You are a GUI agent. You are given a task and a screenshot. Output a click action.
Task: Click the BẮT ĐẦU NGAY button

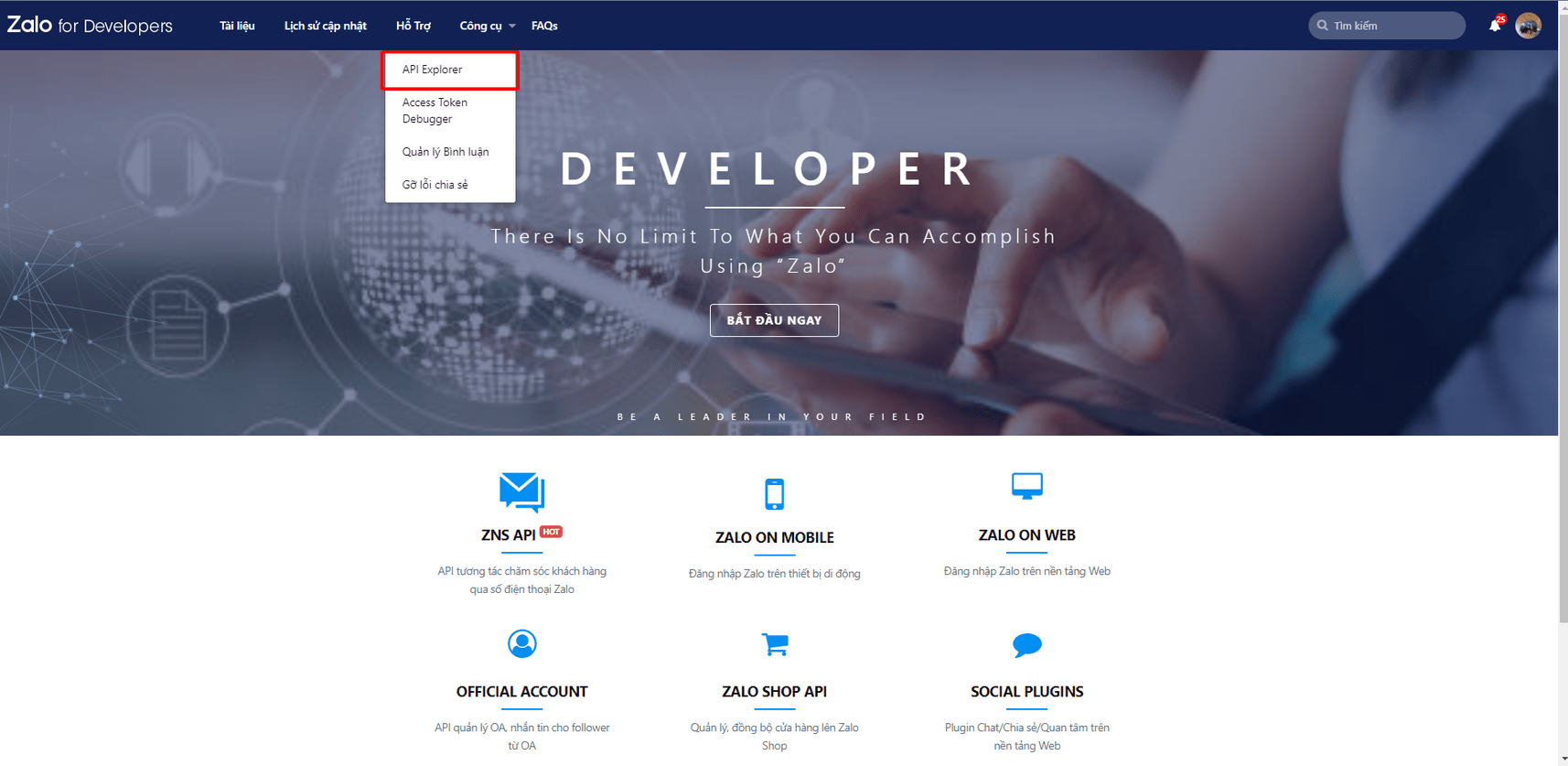774,320
